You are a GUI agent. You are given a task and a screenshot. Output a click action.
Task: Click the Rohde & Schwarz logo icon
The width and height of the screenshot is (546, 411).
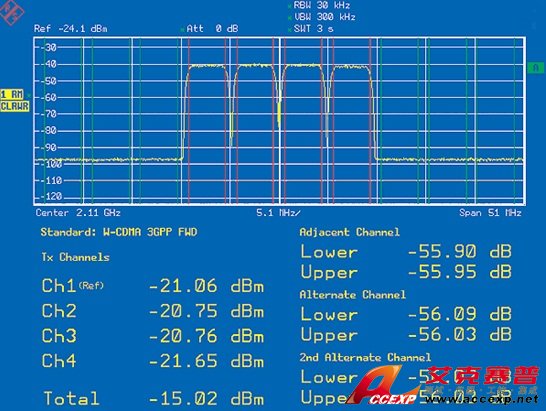point(11,11)
